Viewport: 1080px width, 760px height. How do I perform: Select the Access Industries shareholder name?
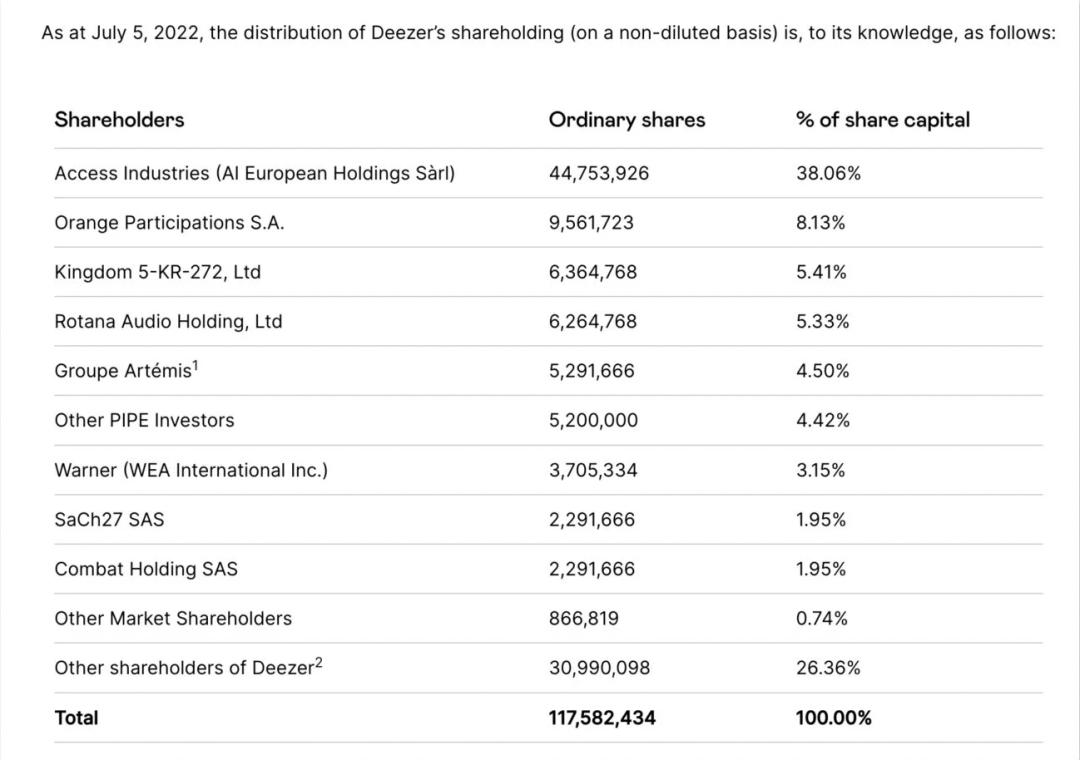(254, 173)
